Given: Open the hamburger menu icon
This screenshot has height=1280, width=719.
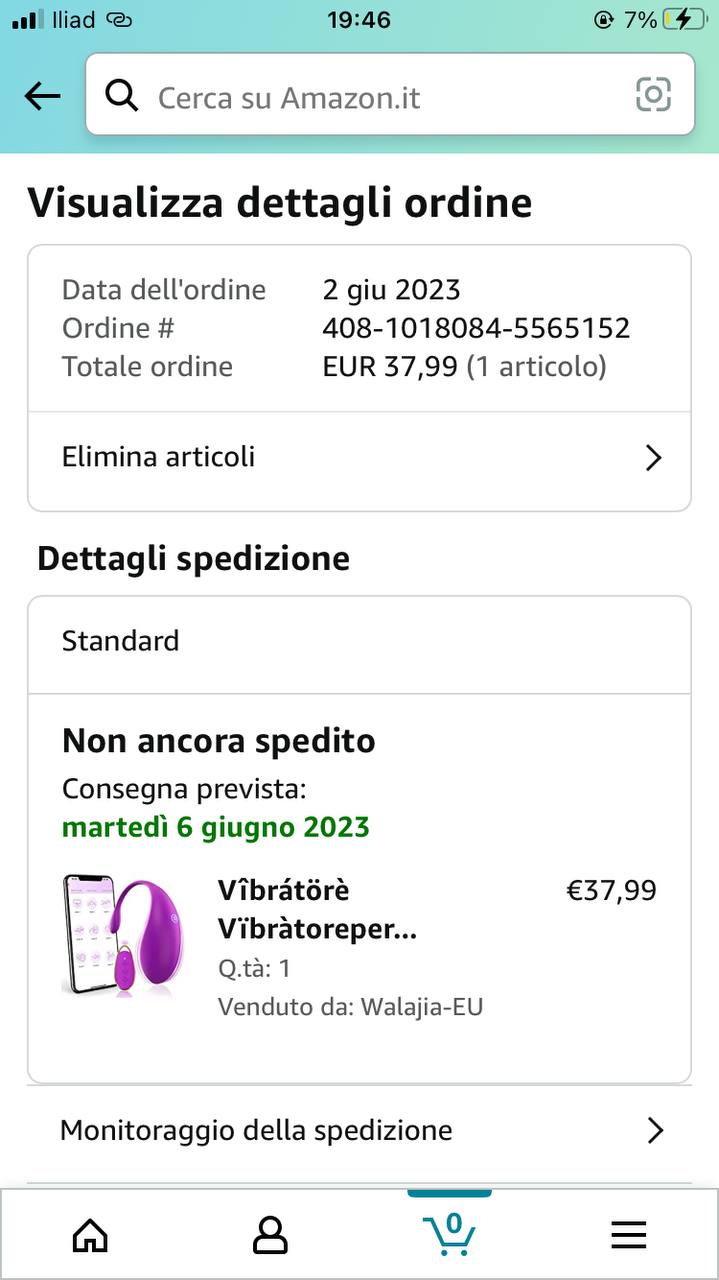Looking at the screenshot, I should [629, 1236].
